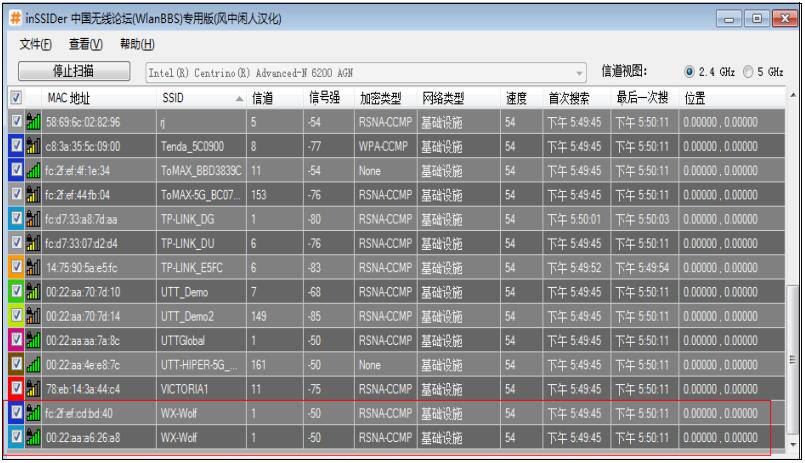Click signal value -83
Image resolution: width=805 pixels, height=463 pixels.
(314, 267)
